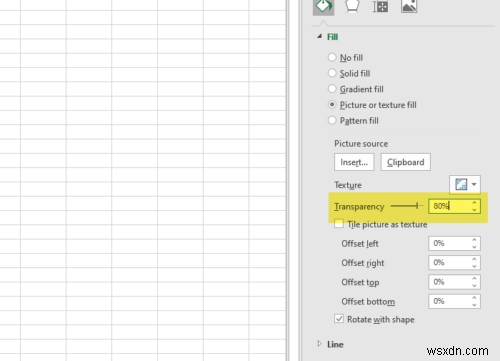Select the No fill radio option
This screenshot has height=361, width=500.
tap(332, 57)
